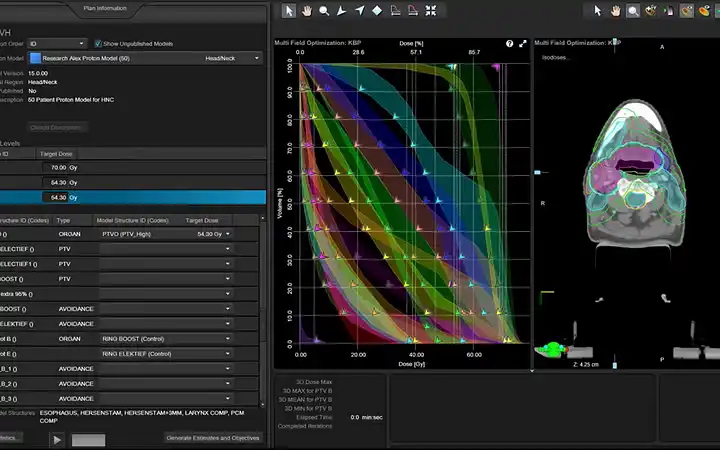
Task: Select the zoom magnifier in DVH toolbar
Action: 324,11
